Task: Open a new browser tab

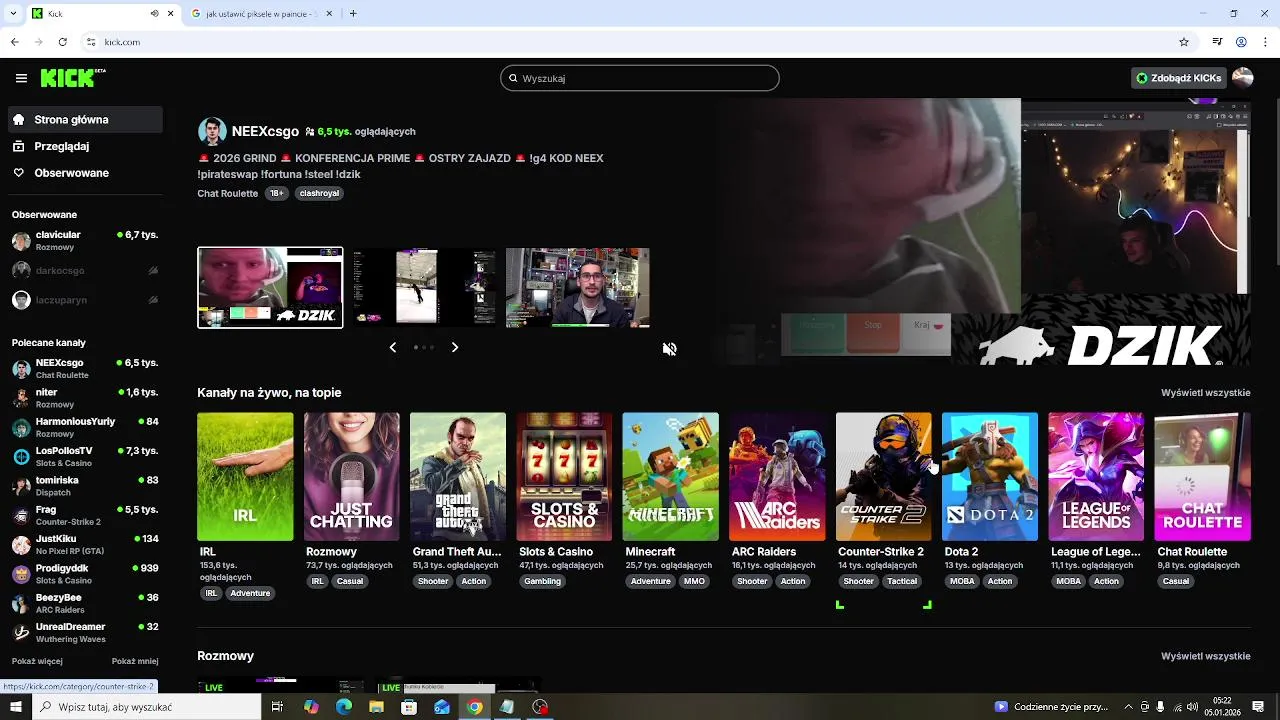Action: coord(352,13)
